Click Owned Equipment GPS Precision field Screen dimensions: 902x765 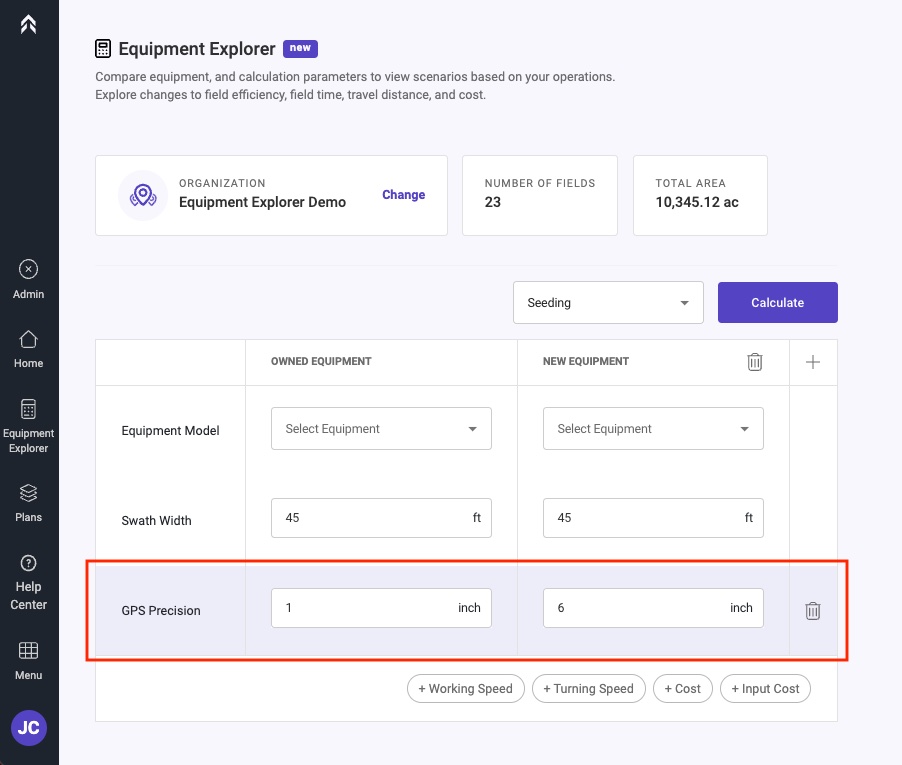coord(381,608)
